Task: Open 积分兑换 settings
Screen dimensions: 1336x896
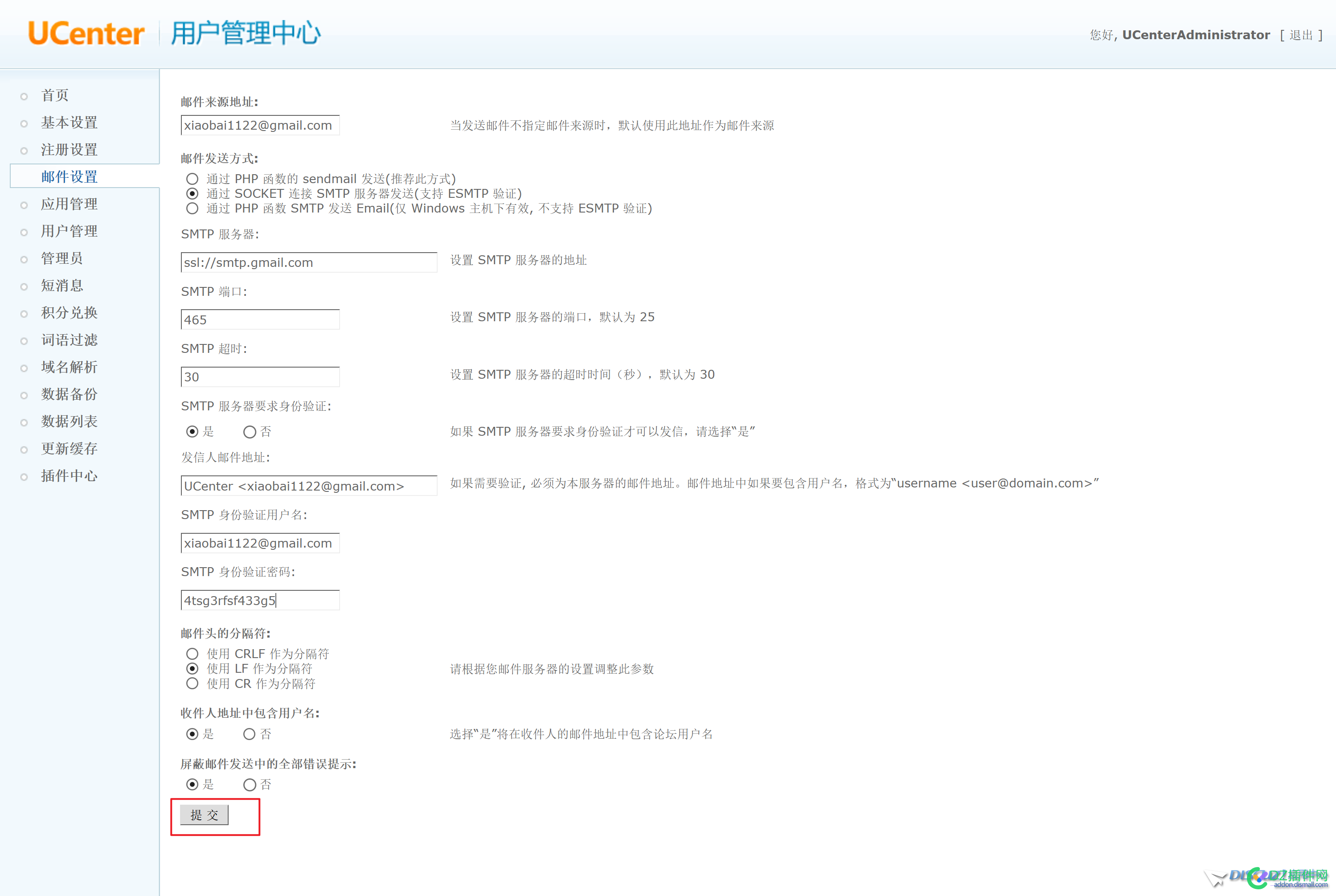Action: pos(69,313)
